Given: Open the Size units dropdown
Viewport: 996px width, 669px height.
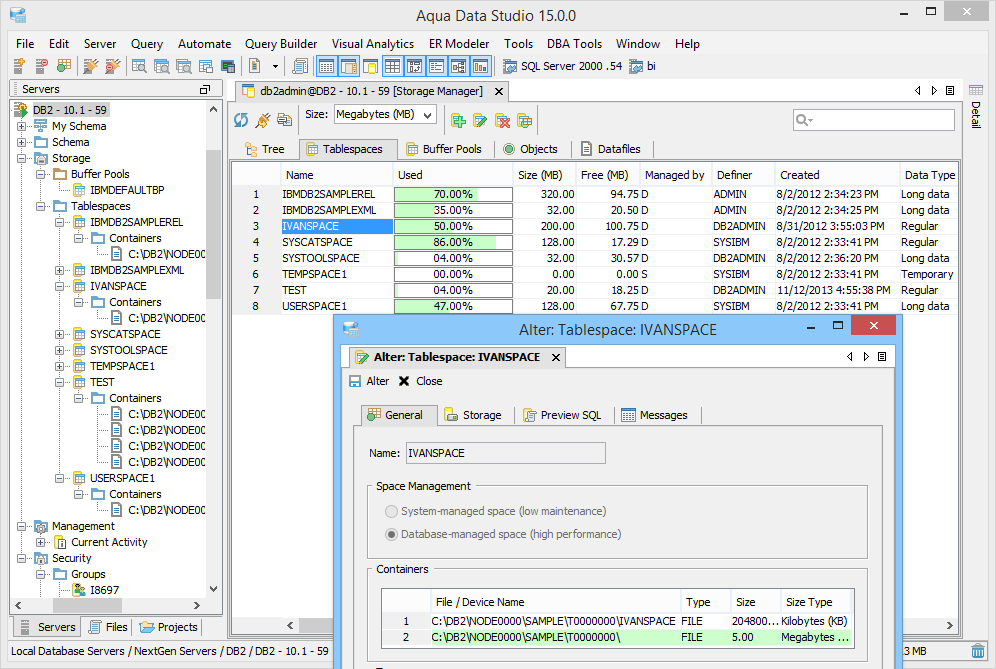Looking at the screenshot, I should coord(385,115).
